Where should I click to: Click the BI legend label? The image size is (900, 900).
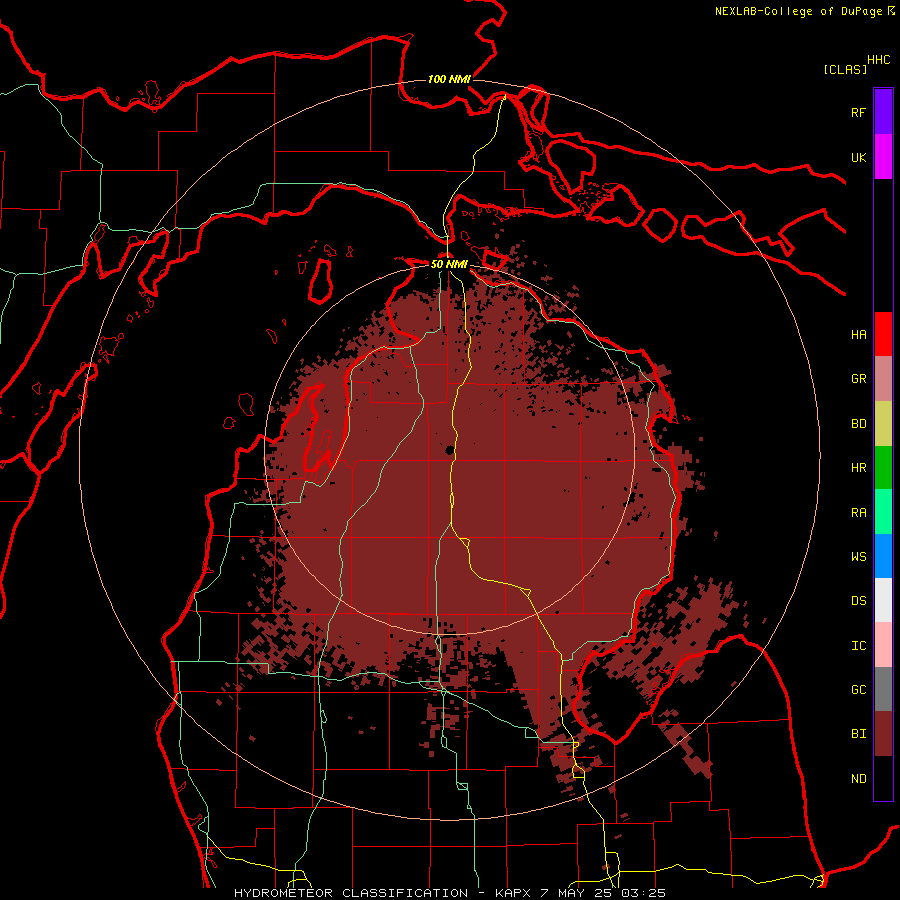click(858, 734)
